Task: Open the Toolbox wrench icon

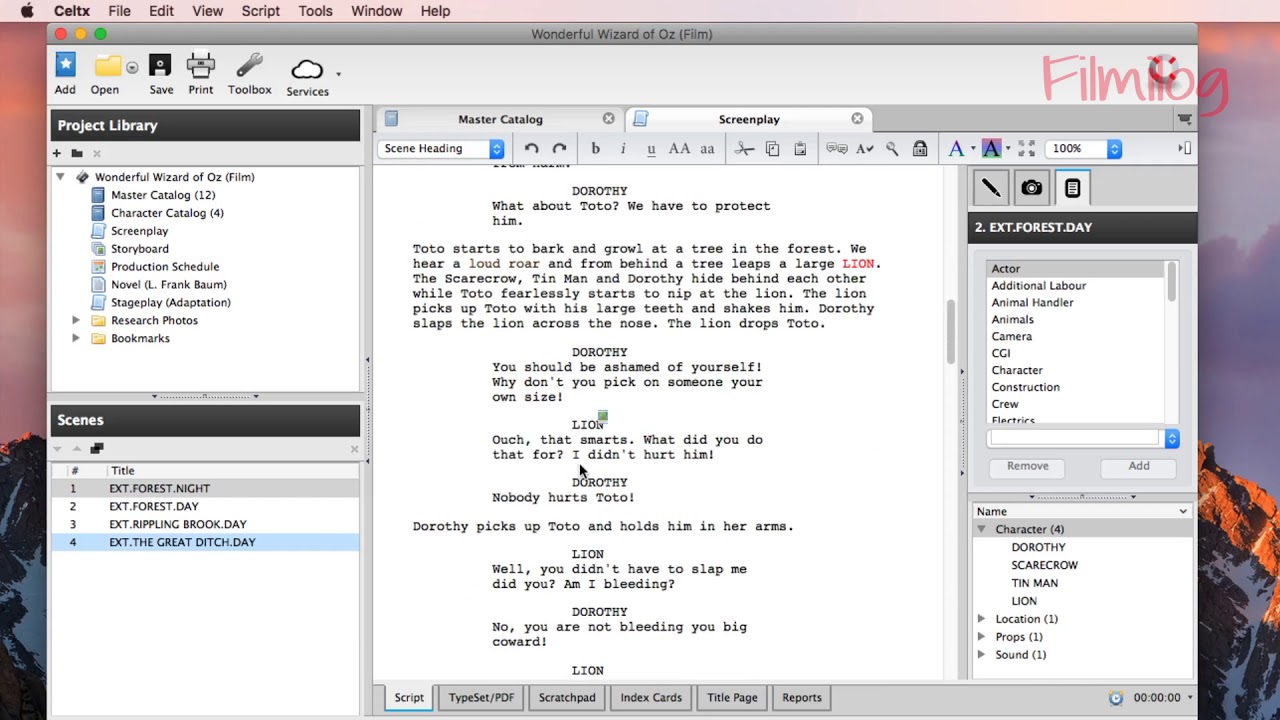Action: (249, 66)
